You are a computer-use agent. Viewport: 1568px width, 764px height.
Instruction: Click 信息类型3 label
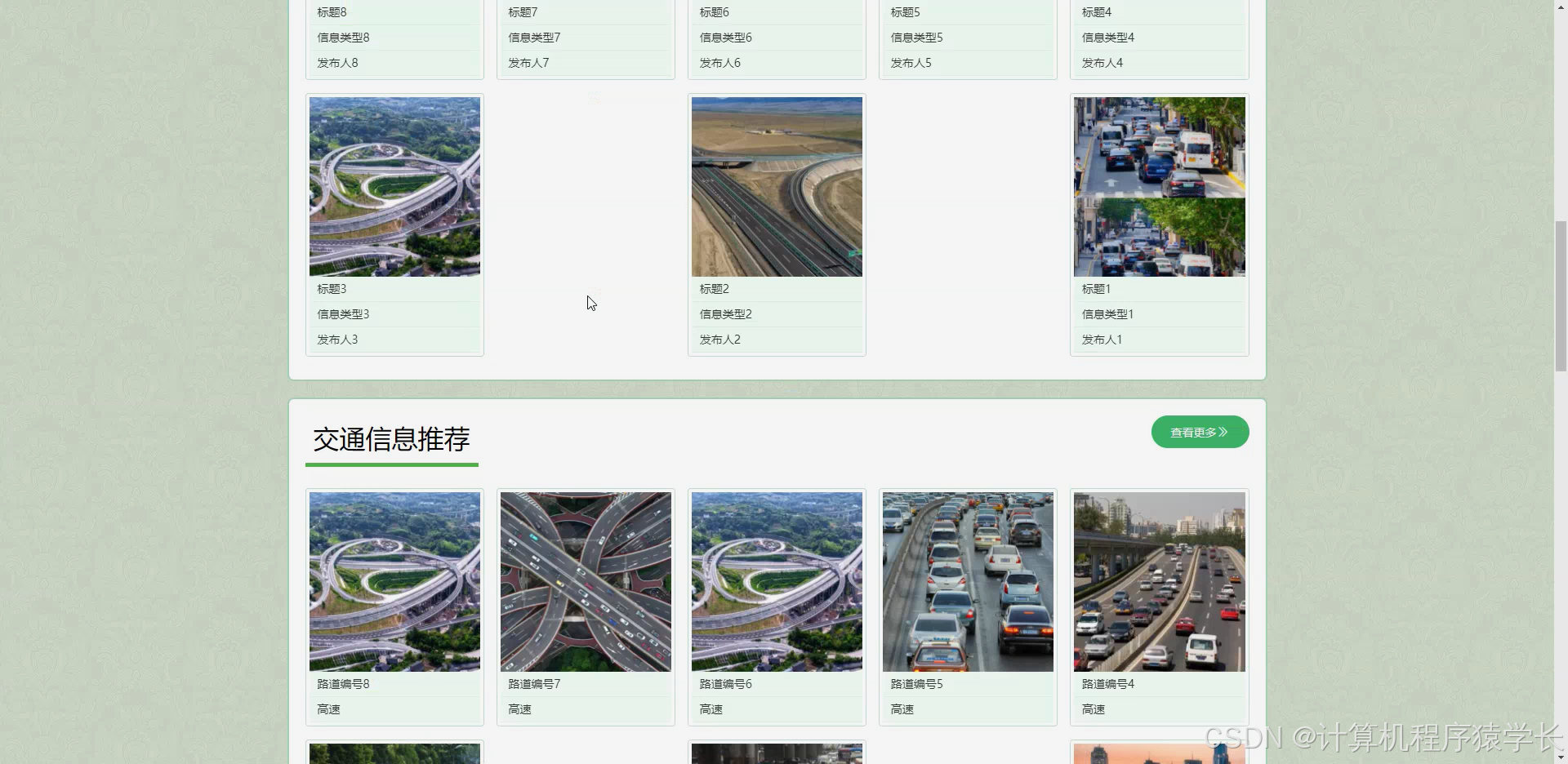pyautogui.click(x=343, y=314)
